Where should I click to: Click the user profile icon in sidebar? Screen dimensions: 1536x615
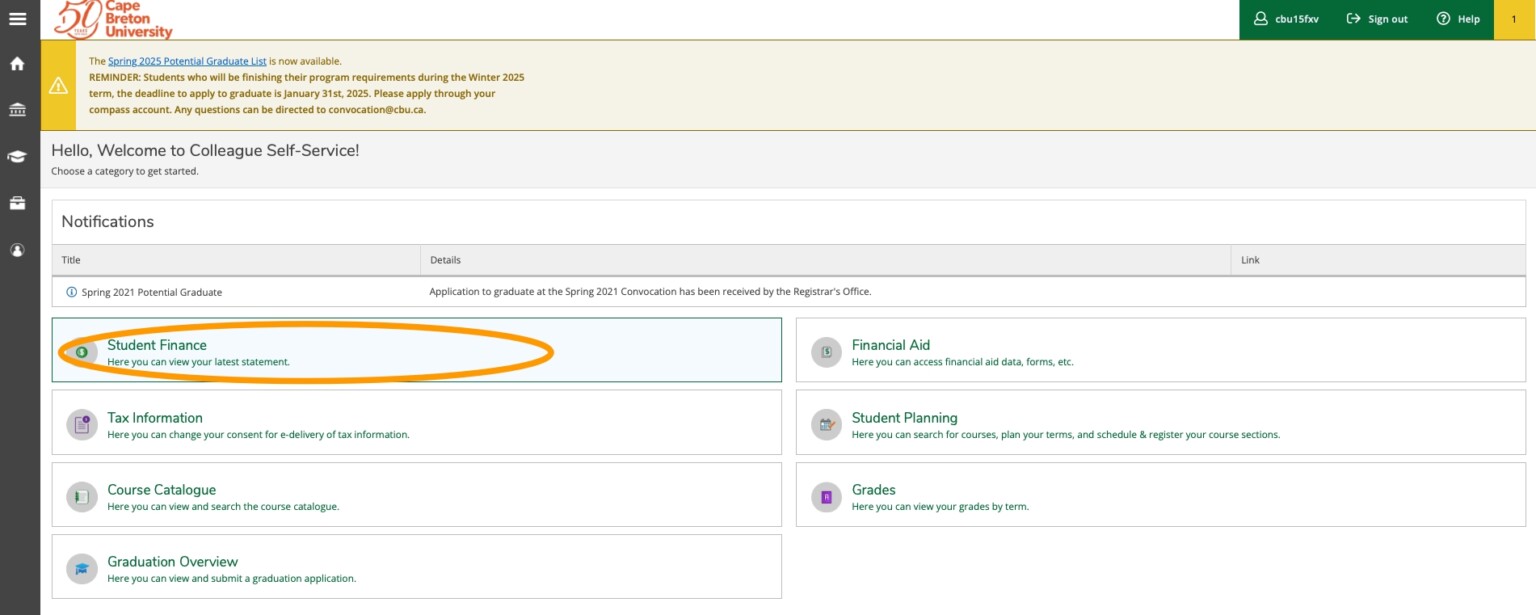click(x=17, y=250)
